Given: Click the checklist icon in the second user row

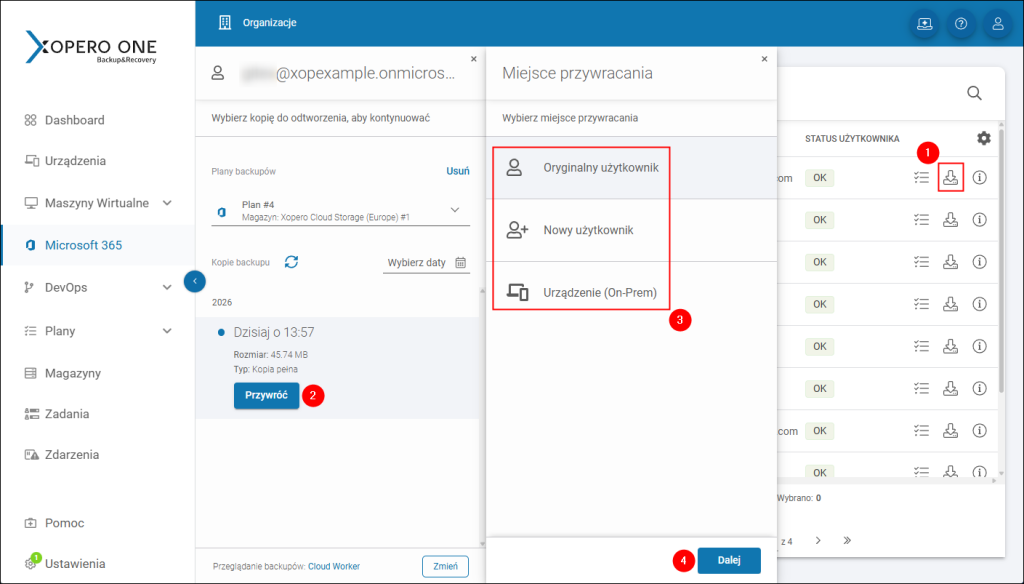Looking at the screenshot, I should click(921, 220).
